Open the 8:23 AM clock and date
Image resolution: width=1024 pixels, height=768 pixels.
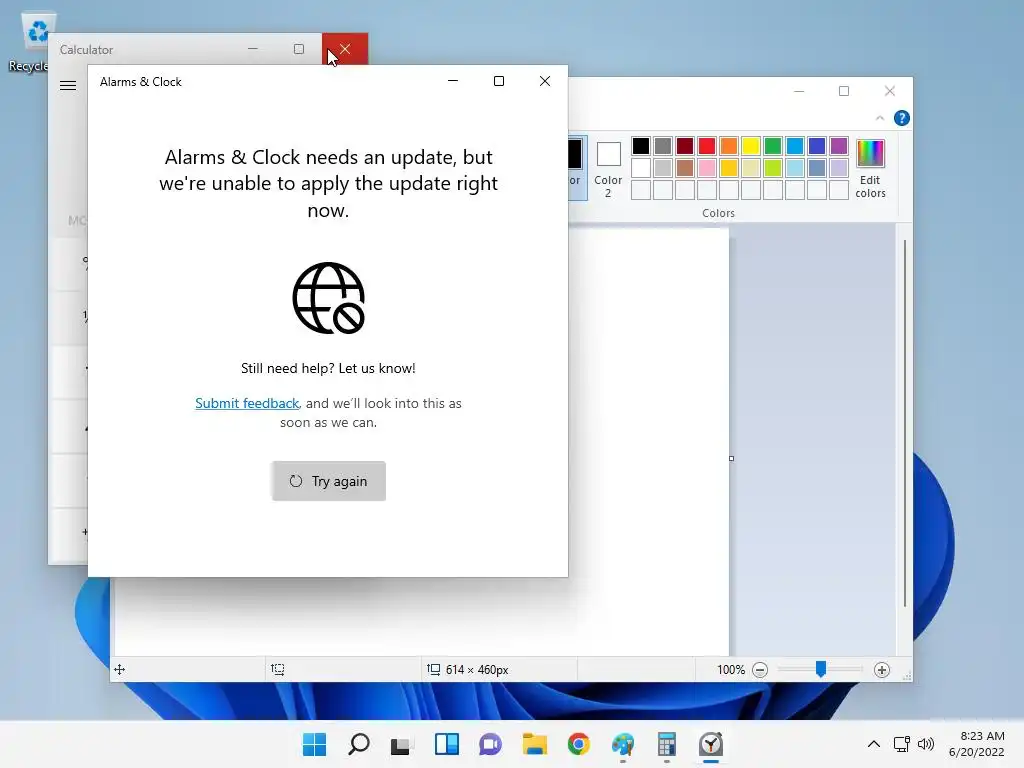tap(976, 744)
